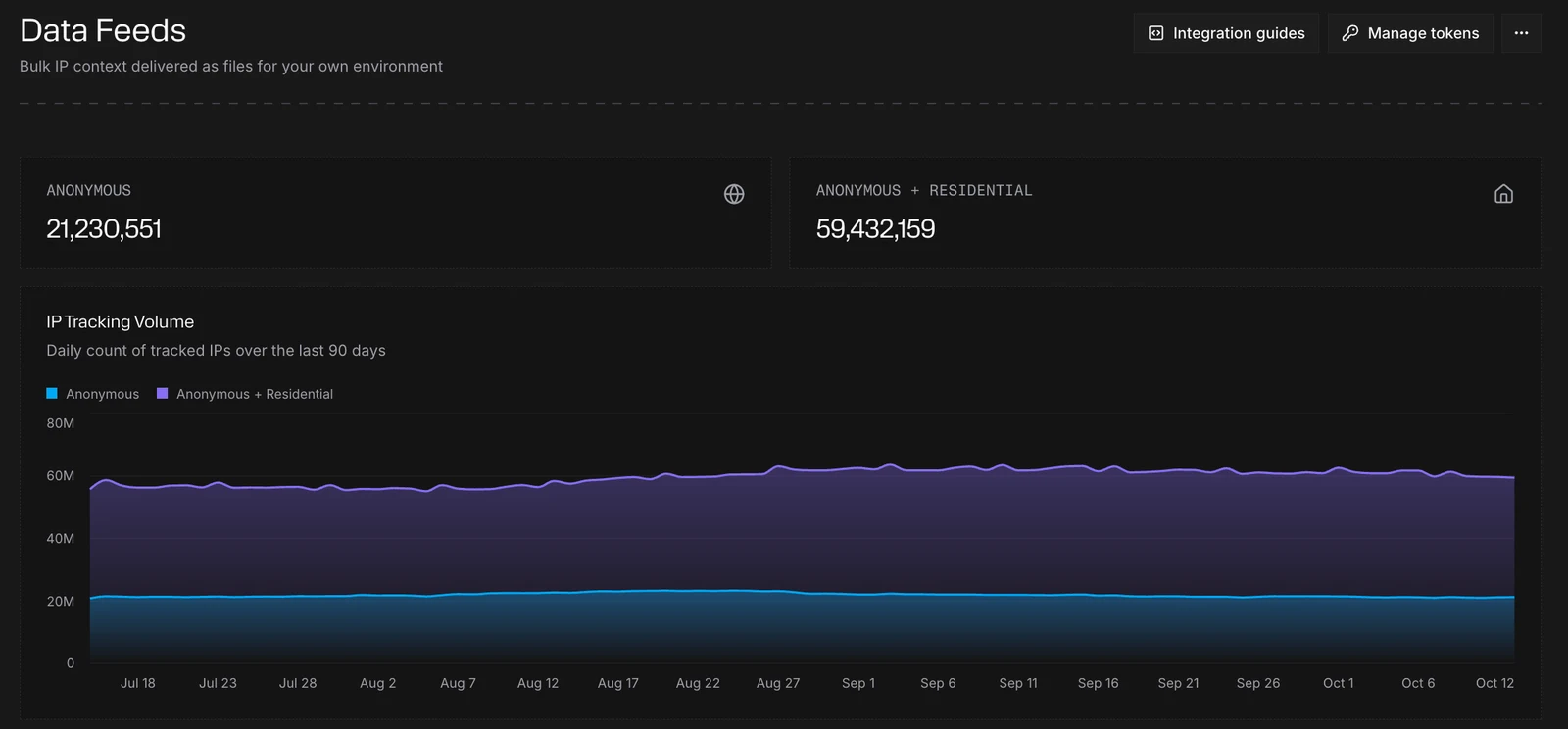Click the key icon in Manage tokens
Viewport: 1568px width, 729px height.
pos(1349,33)
